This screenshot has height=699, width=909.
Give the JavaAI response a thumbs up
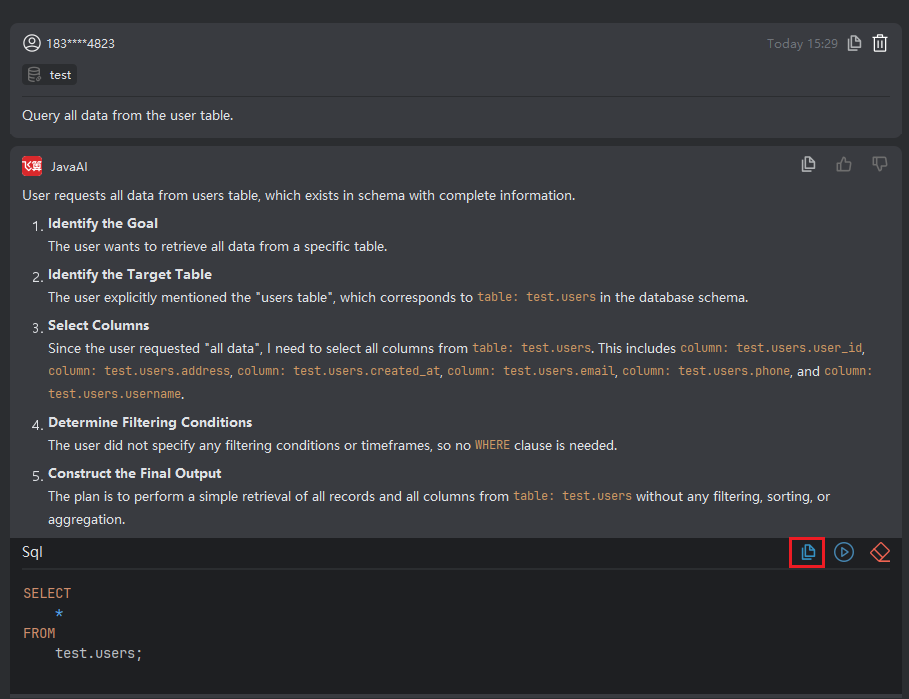pos(844,164)
